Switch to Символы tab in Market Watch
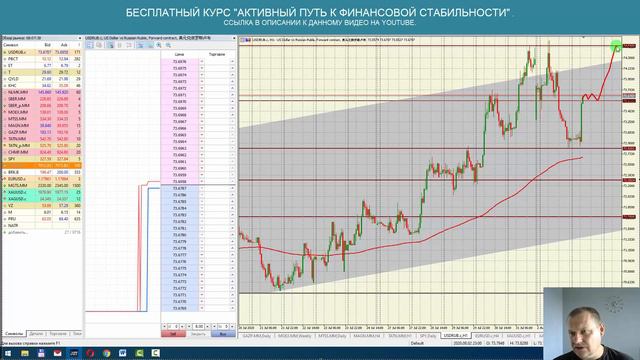This screenshot has height=360, width=640. [14, 334]
